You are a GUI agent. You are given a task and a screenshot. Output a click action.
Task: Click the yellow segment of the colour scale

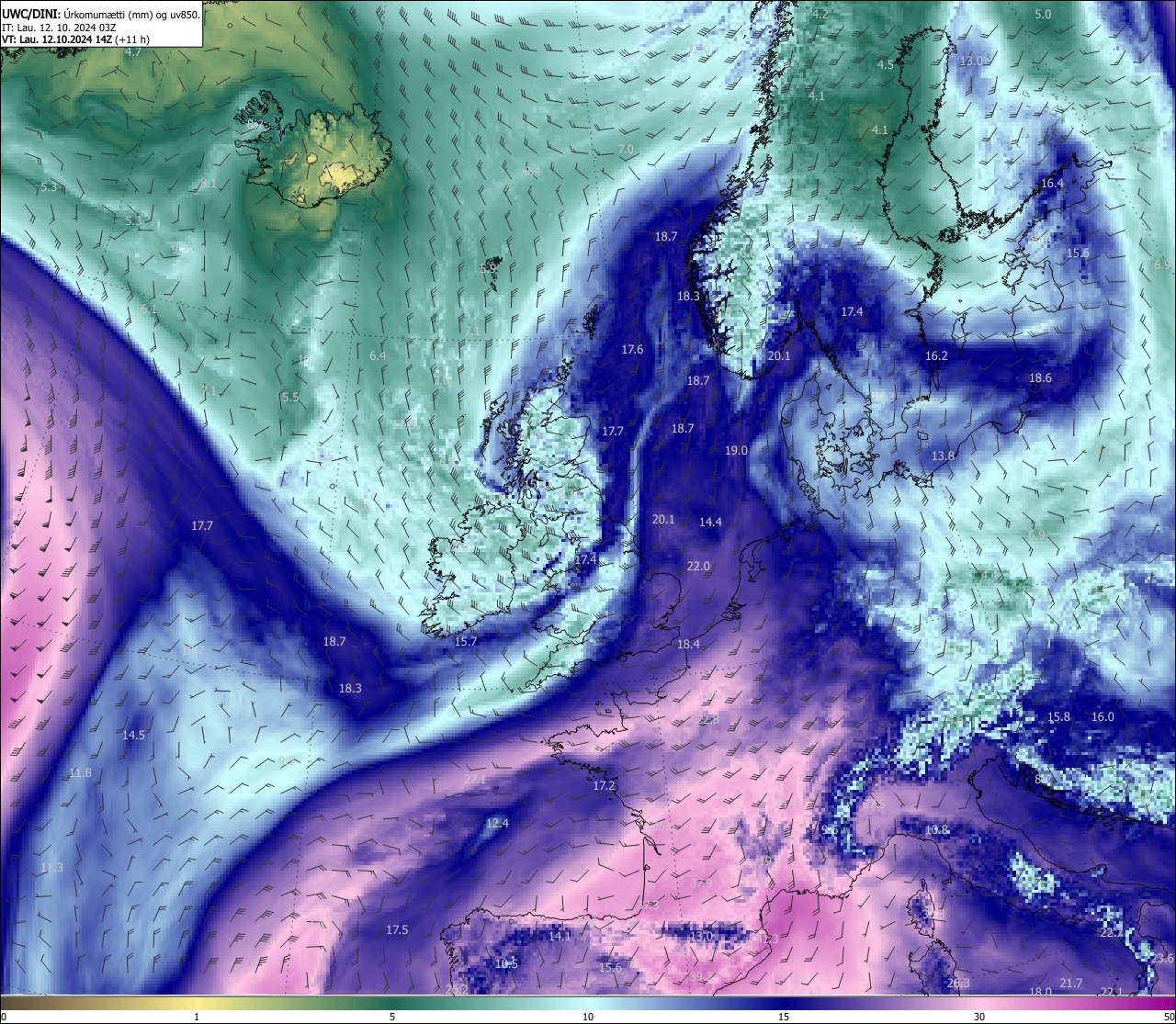pyautogui.click(x=198, y=1003)
